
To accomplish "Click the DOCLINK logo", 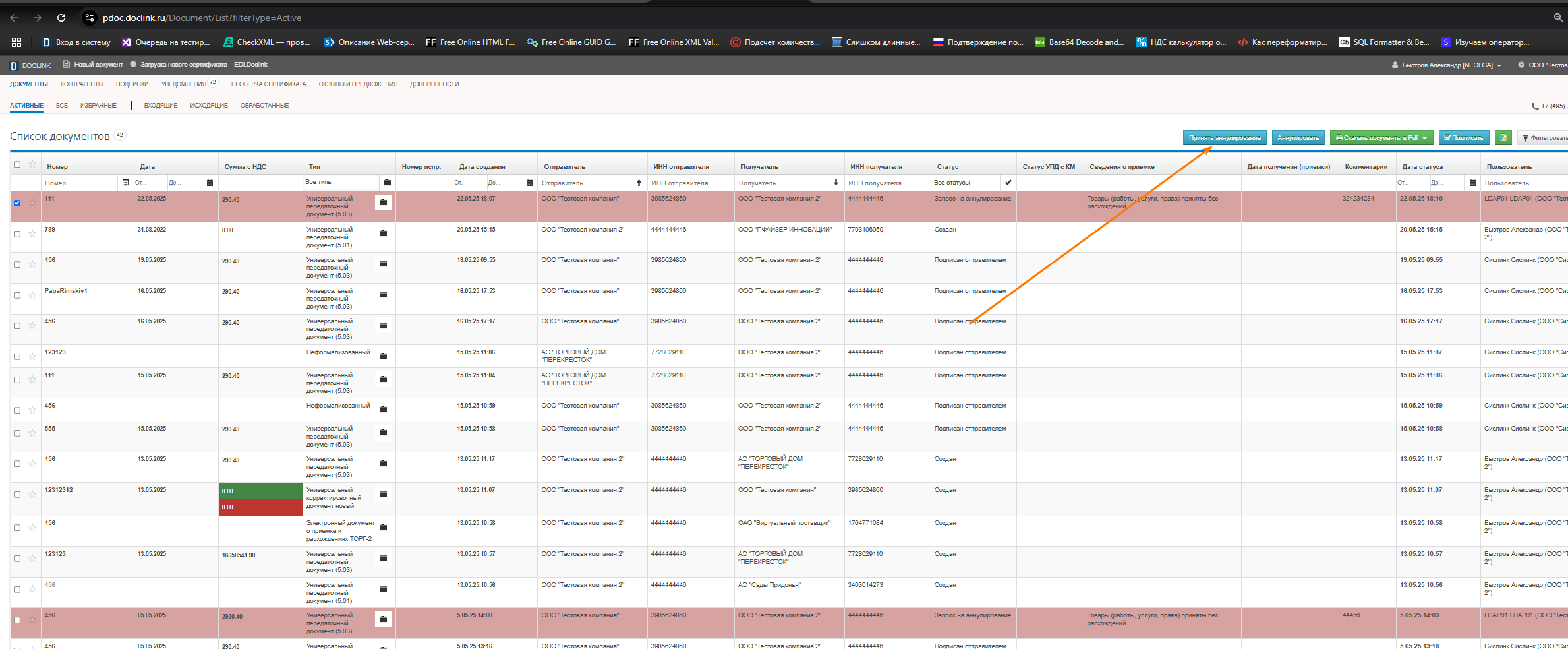I will (x=30, y=65).
